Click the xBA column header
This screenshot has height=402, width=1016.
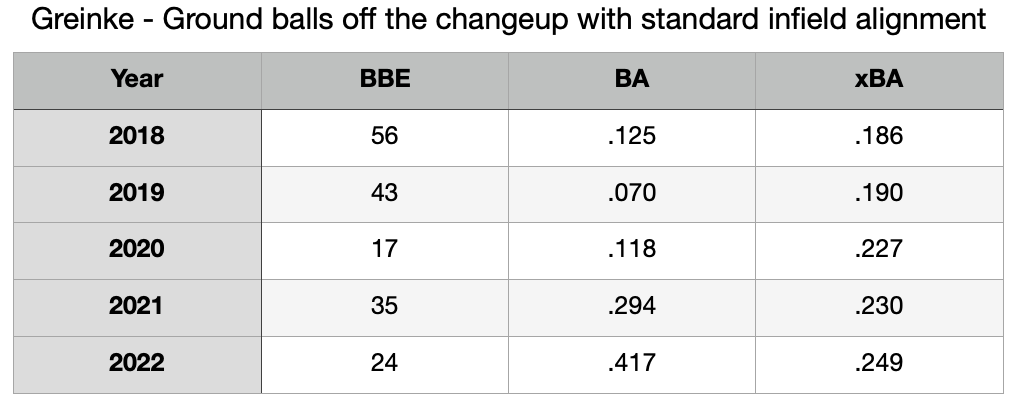[879, 79]
